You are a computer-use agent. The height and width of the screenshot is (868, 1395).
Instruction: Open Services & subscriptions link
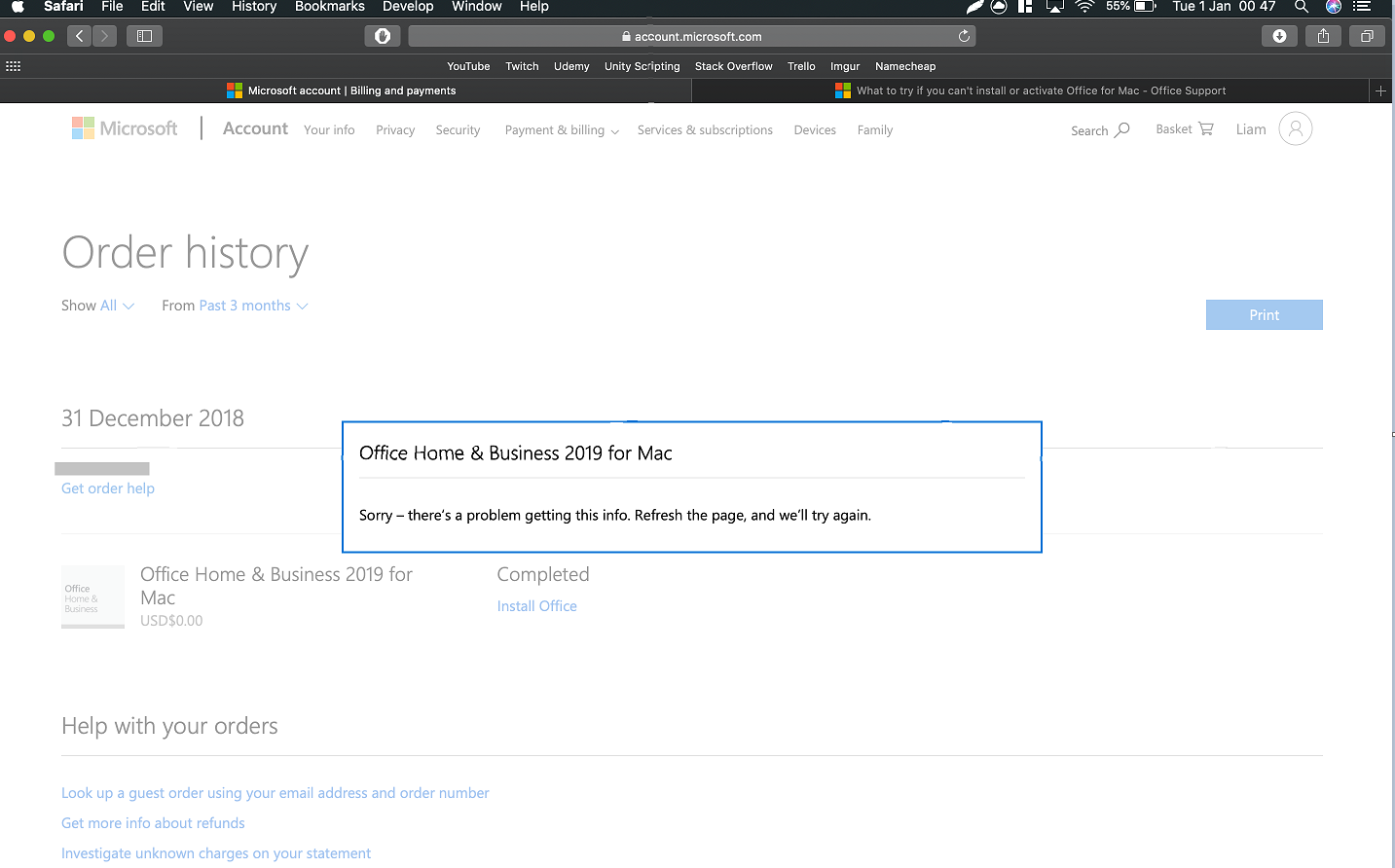click(705, 130)
